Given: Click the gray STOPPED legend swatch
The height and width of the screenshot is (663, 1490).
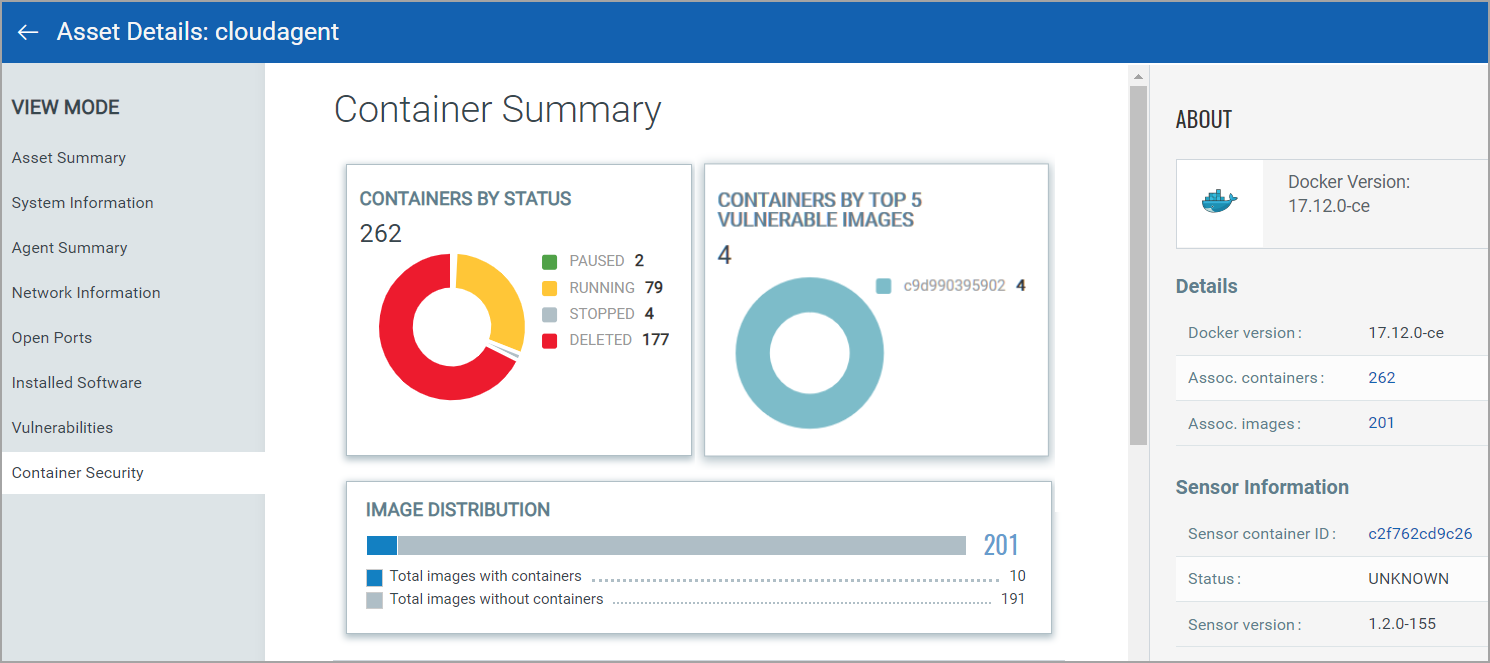Looking at the screenshot, I should point(549,314).
